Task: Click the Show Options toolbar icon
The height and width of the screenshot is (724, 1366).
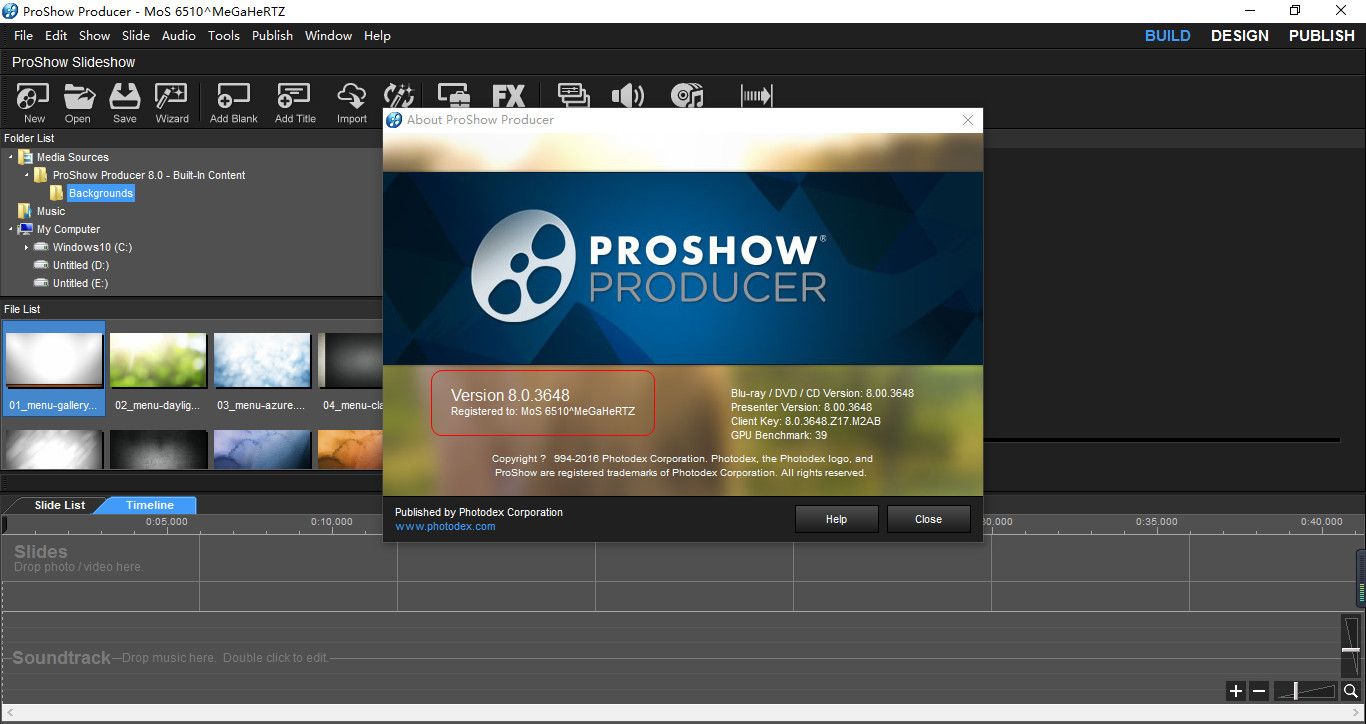Action: click(573, 96)
